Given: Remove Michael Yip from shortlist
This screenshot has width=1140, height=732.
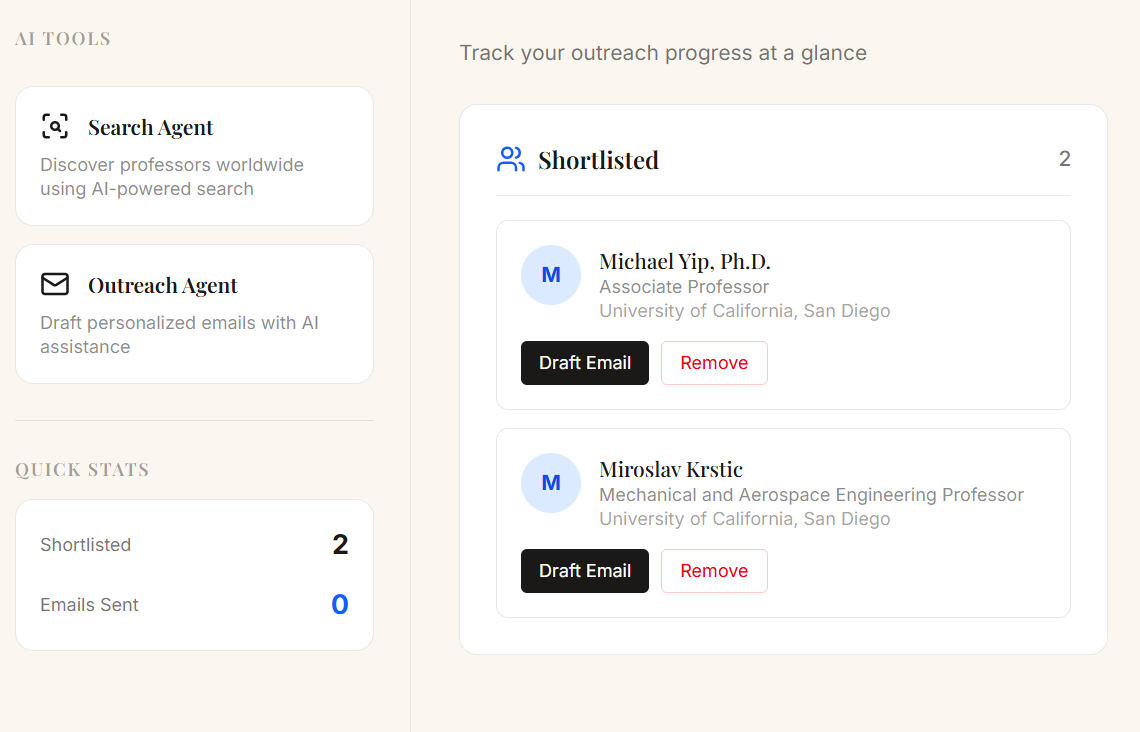Looking at the screenshot, I should coord(714,363).
